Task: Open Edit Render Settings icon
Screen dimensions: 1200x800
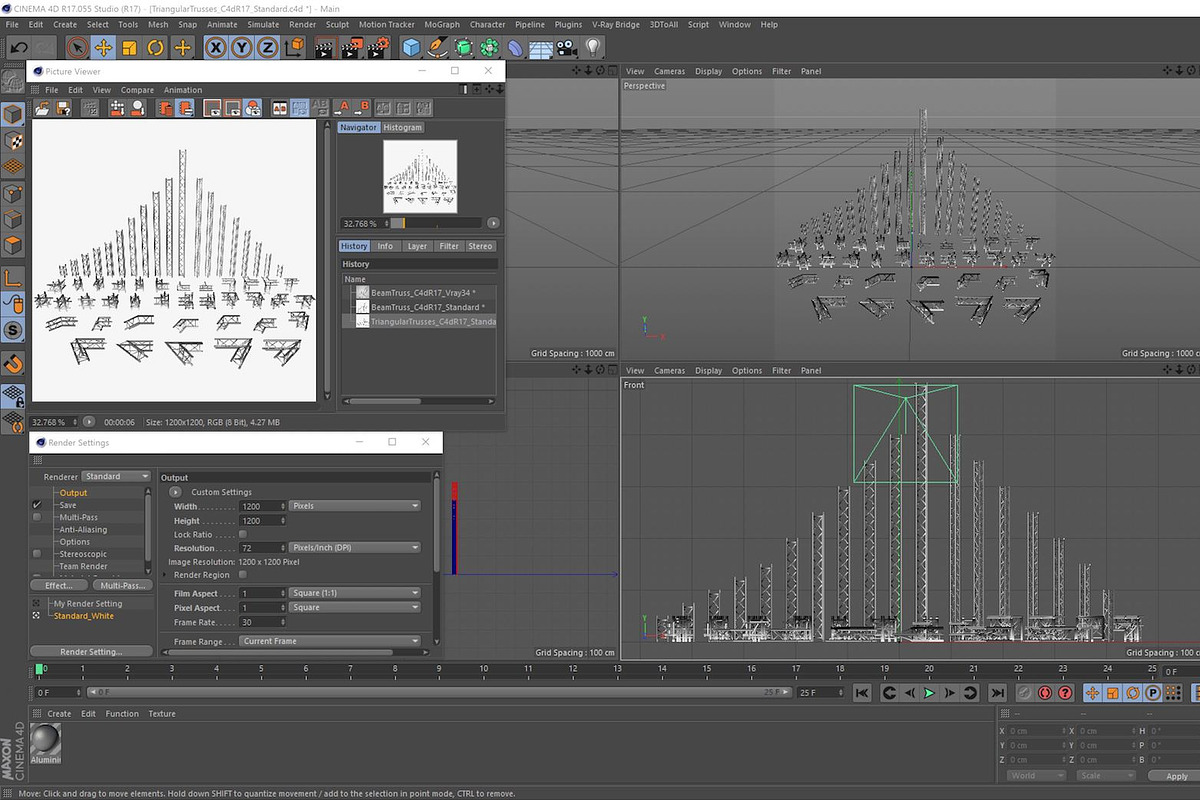Action: [378, 47]
